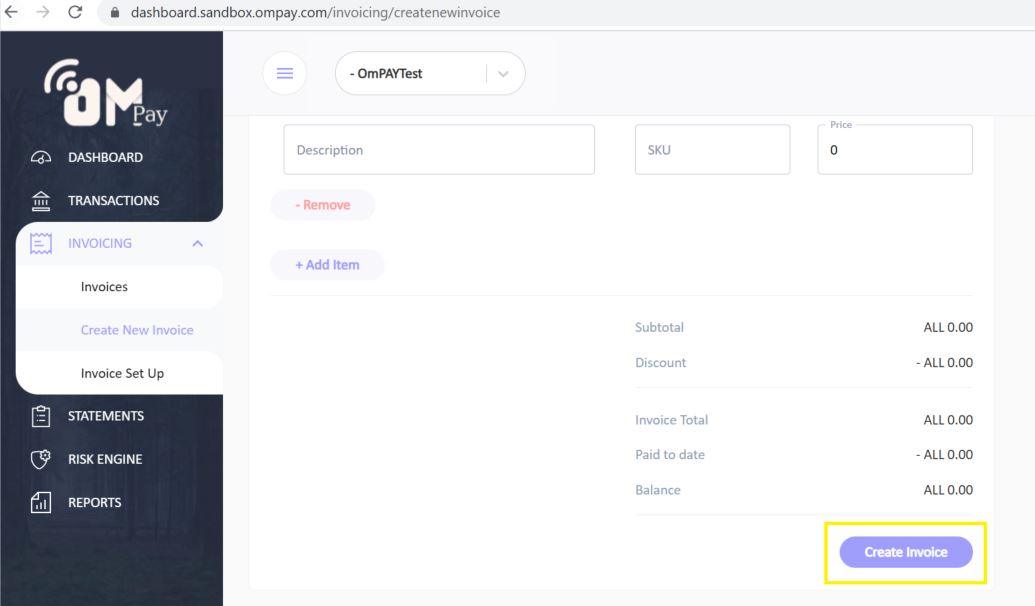The height and width of the screenshot is (606, 1035).
Task: Collapse the Invoicing menu chevron
Action: [197, 244]
